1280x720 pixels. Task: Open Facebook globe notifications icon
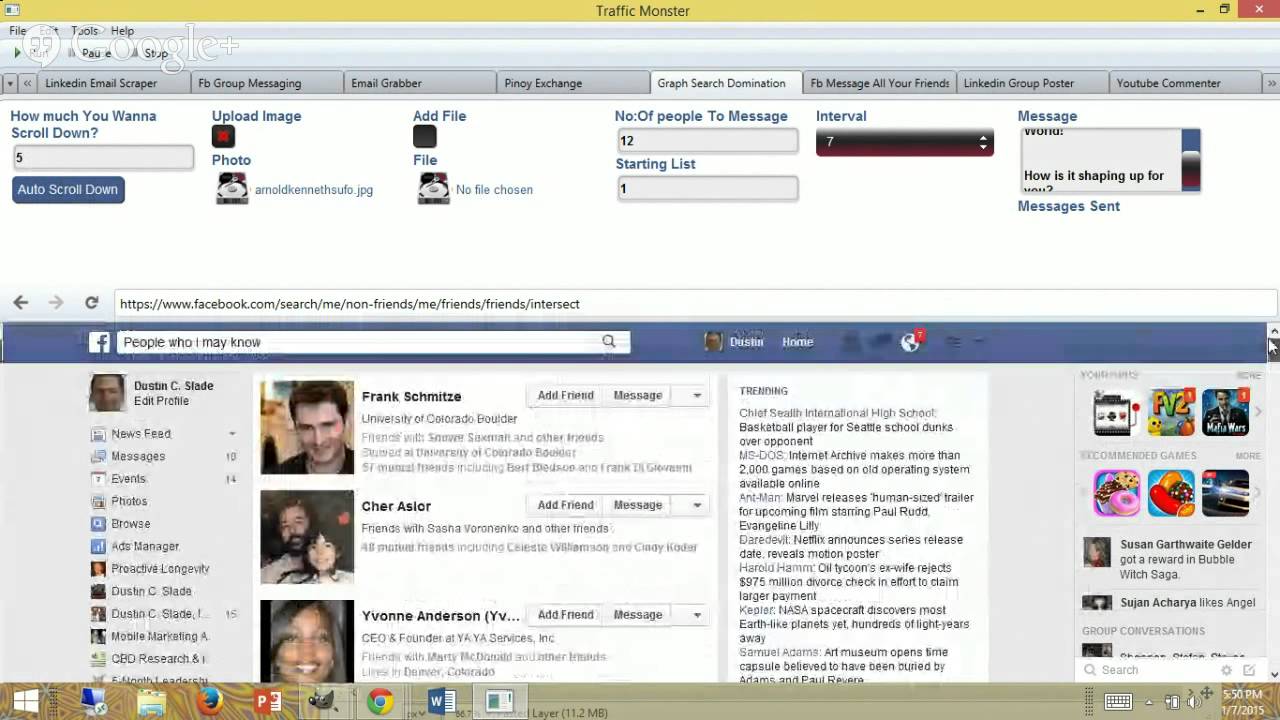click(910, 342)
